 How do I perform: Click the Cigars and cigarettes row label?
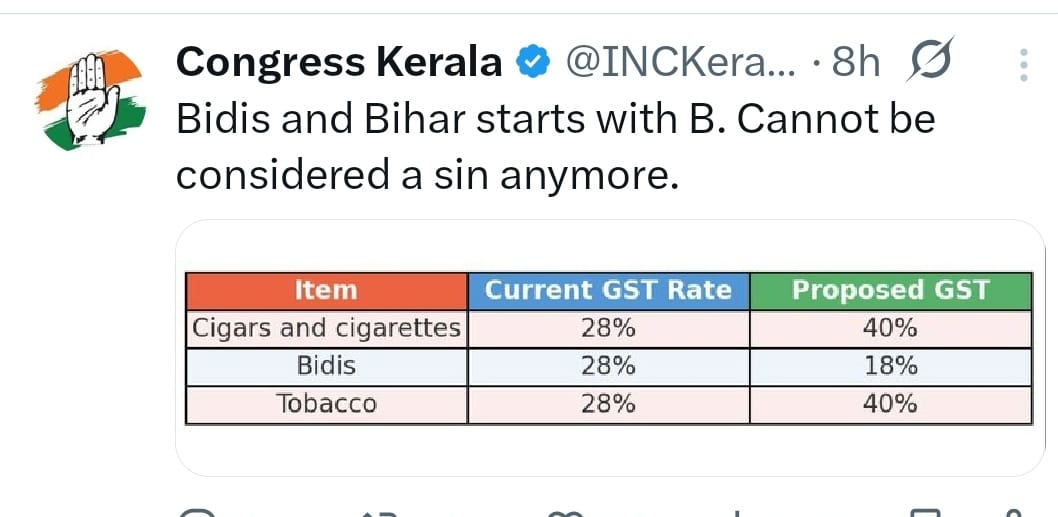[x=327, y=329]
